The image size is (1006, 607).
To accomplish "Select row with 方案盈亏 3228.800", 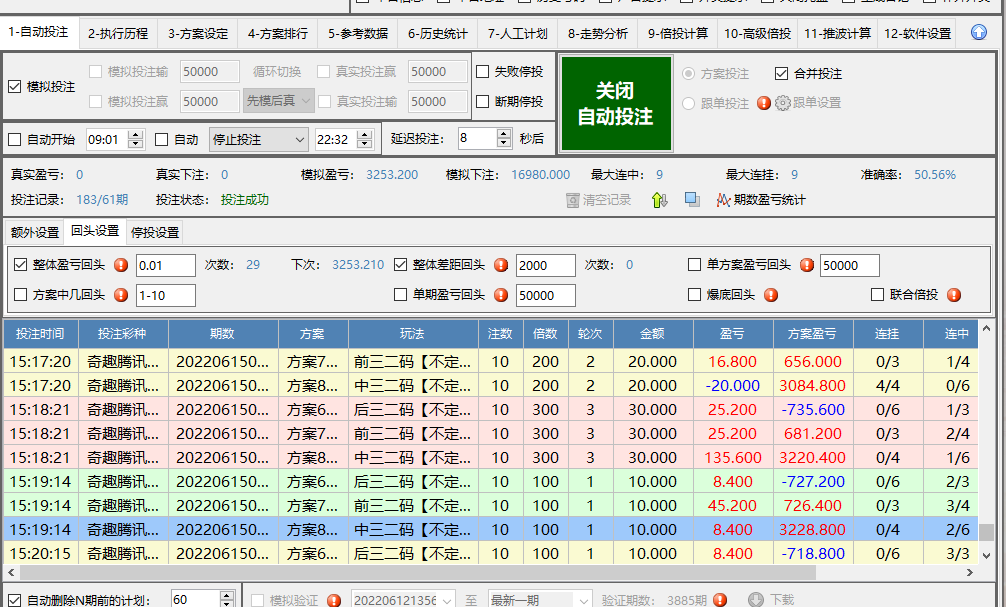I will (x=490, y=529).
